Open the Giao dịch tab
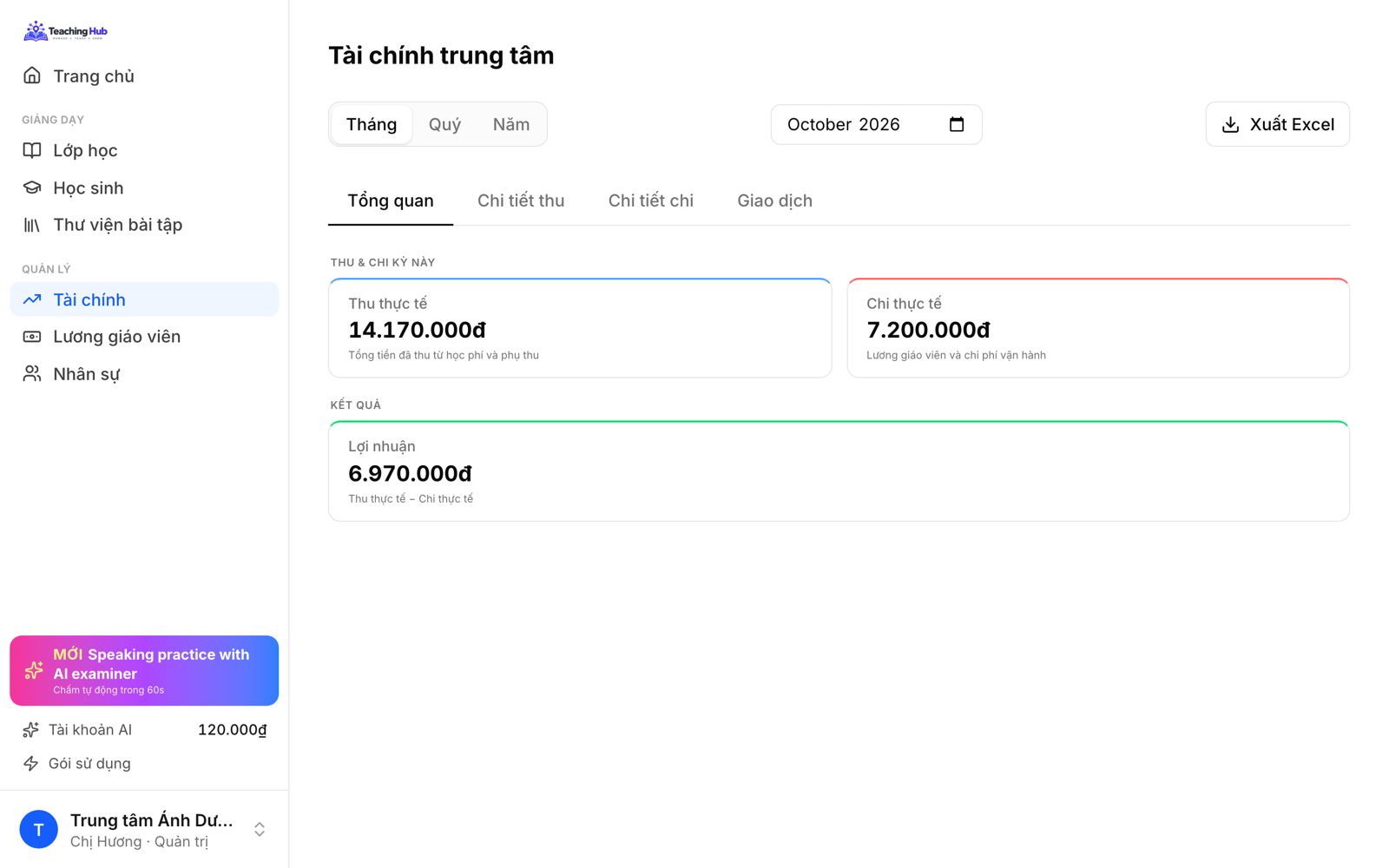This screenshot has width=1389, height=868. coord(775,201)
